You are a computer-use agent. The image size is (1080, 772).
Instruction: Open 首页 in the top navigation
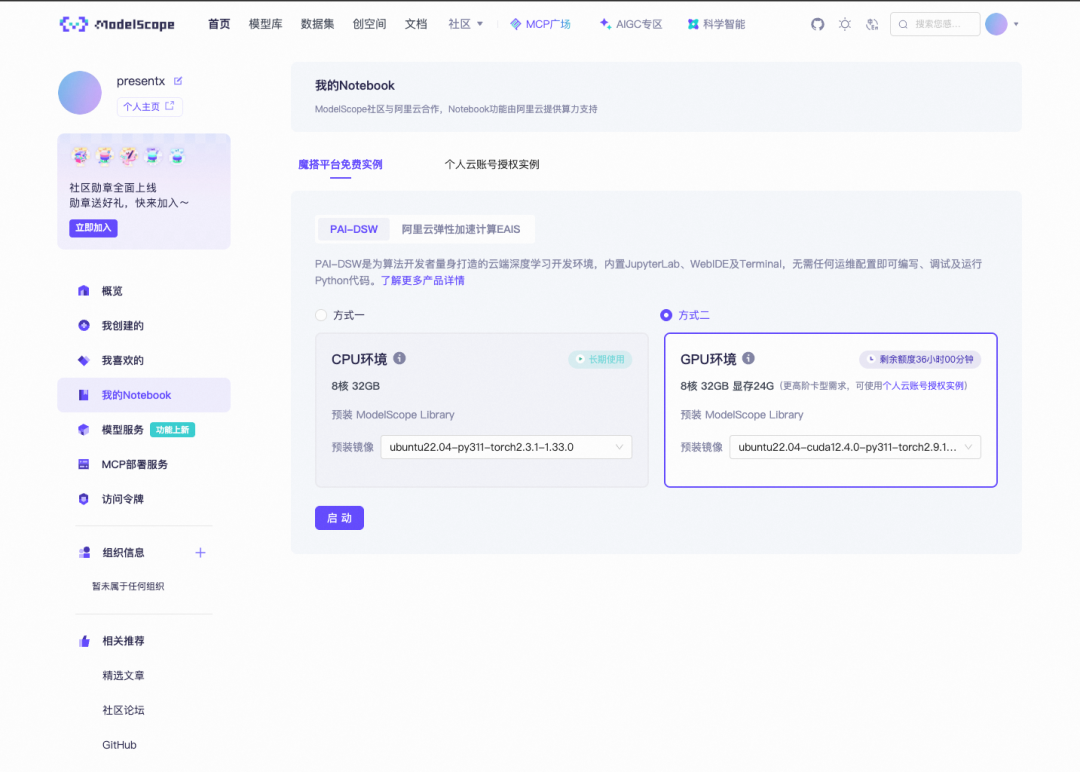(x=219, y=24)
